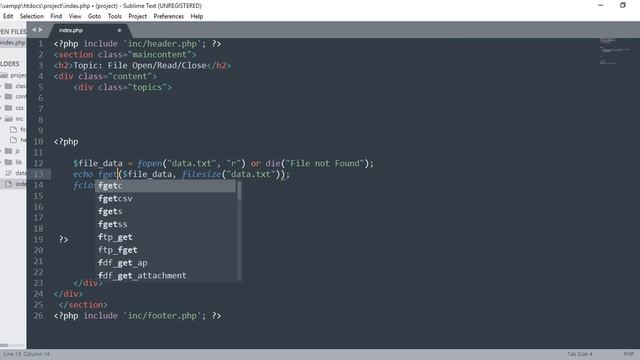Go to the previous tab with the left arrow

[x=34, y=30]
